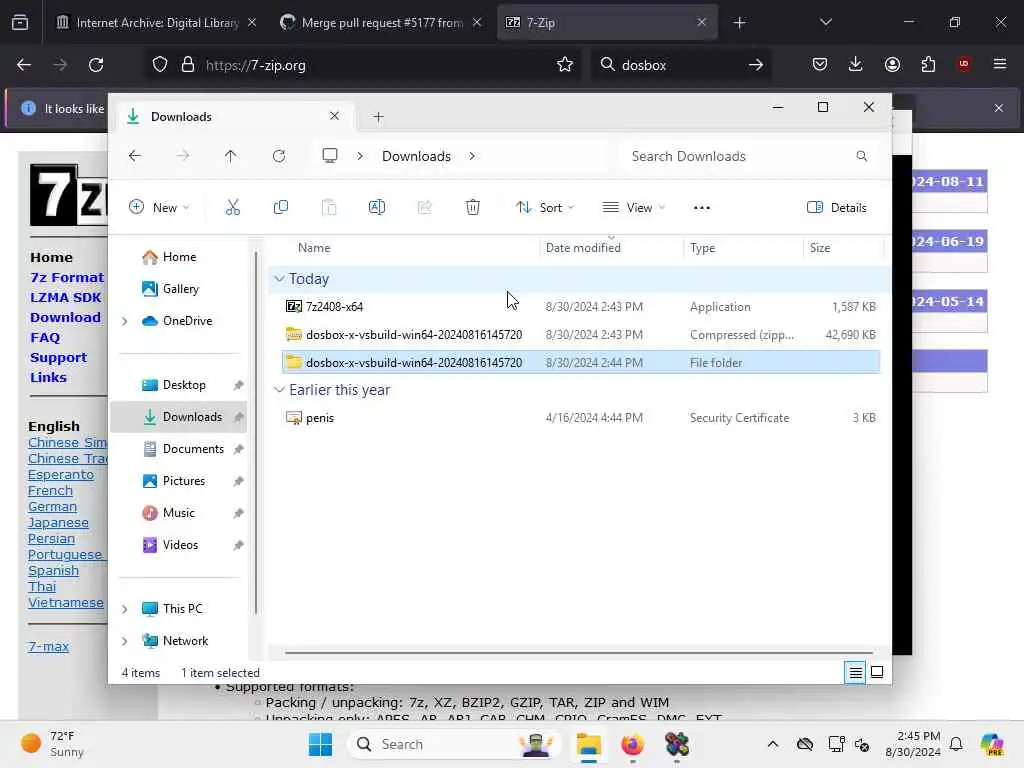Open Firefox from the taskbar
1024x768 pixels.
(x=632, y=744)
